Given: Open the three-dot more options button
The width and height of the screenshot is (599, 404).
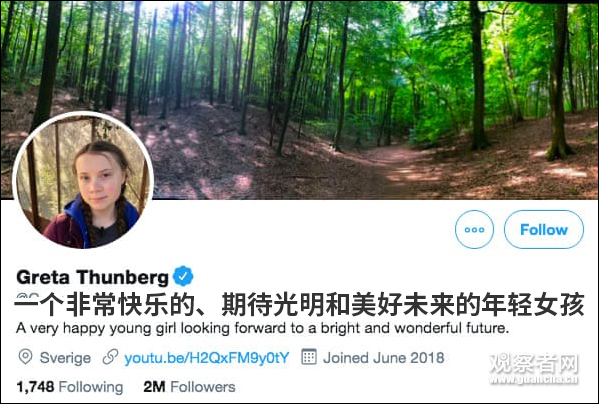Looking at the screenshot, I should coord(474,229).
